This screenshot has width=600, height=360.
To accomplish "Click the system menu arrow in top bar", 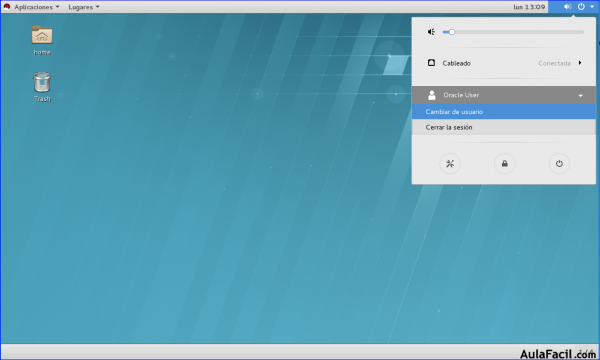I will [x=592, y=7].
